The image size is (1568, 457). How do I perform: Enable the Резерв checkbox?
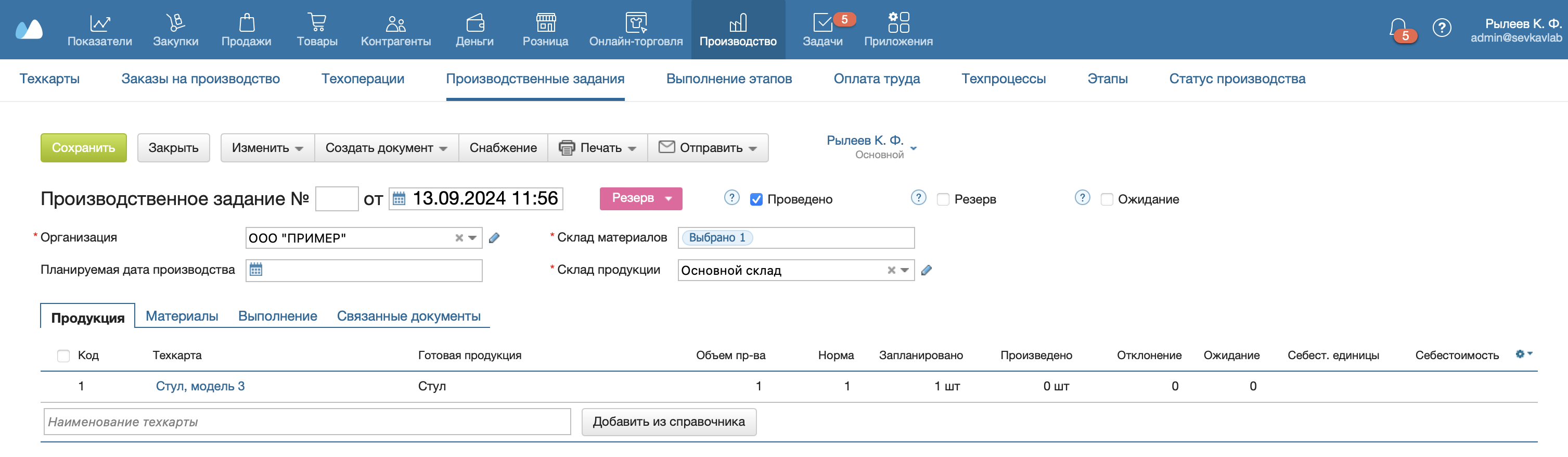[x=943, y=200]
